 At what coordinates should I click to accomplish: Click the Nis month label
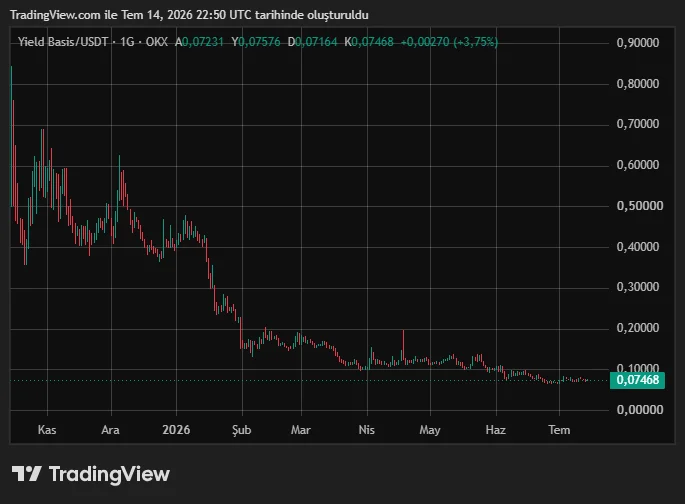pyautogui.click(x=367, y=430)
